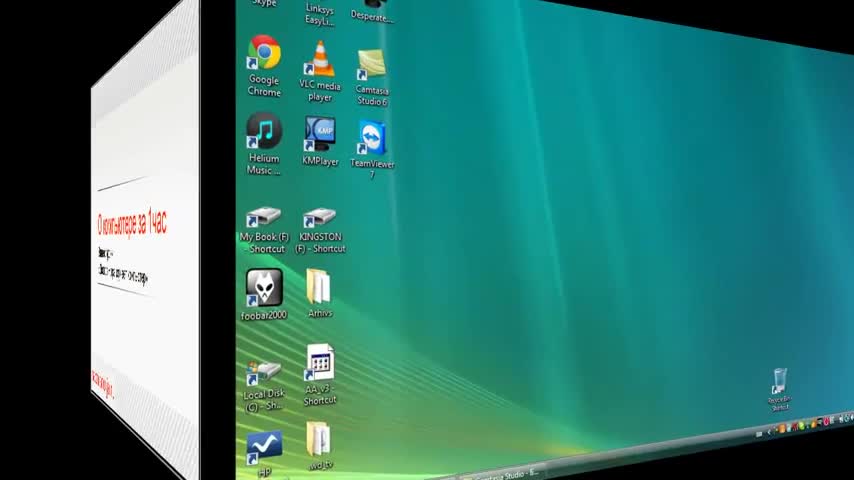Viewport: 854px width, 480px height.
Task: Launch KMPlayer from the desktop
Action: pos(320,141)
